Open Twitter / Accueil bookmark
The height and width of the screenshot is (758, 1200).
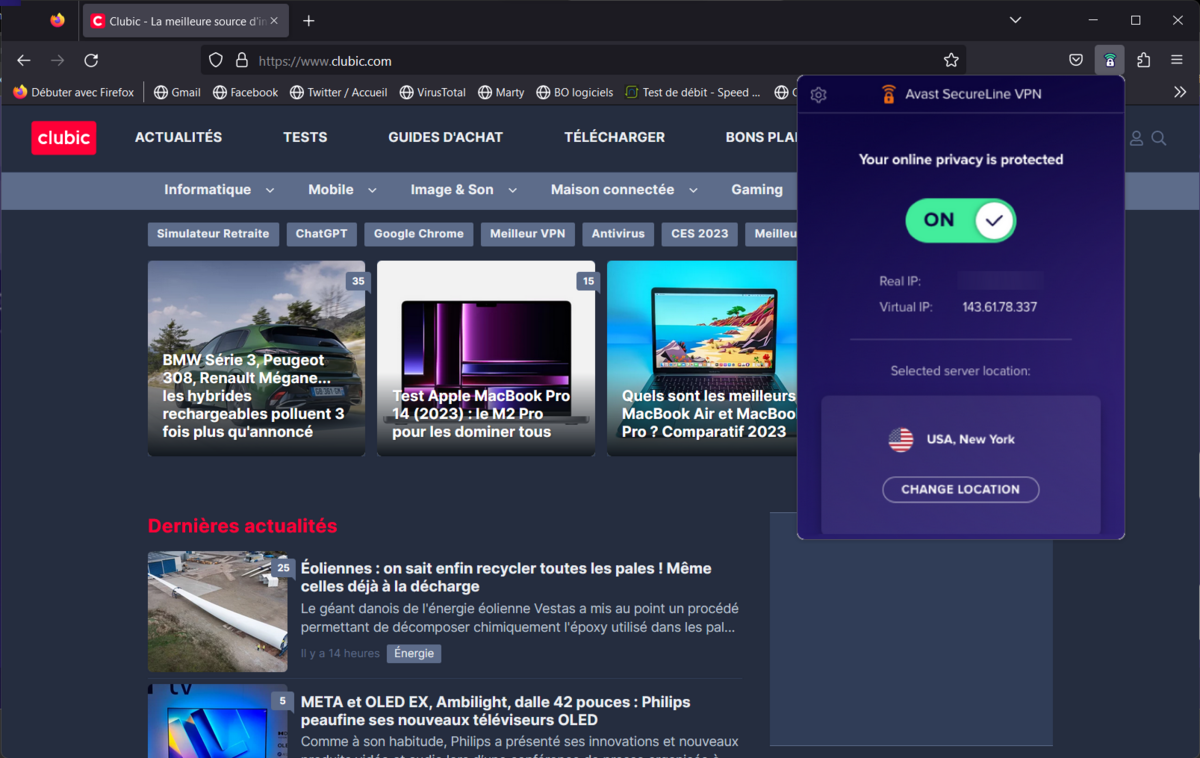[338, 92]
